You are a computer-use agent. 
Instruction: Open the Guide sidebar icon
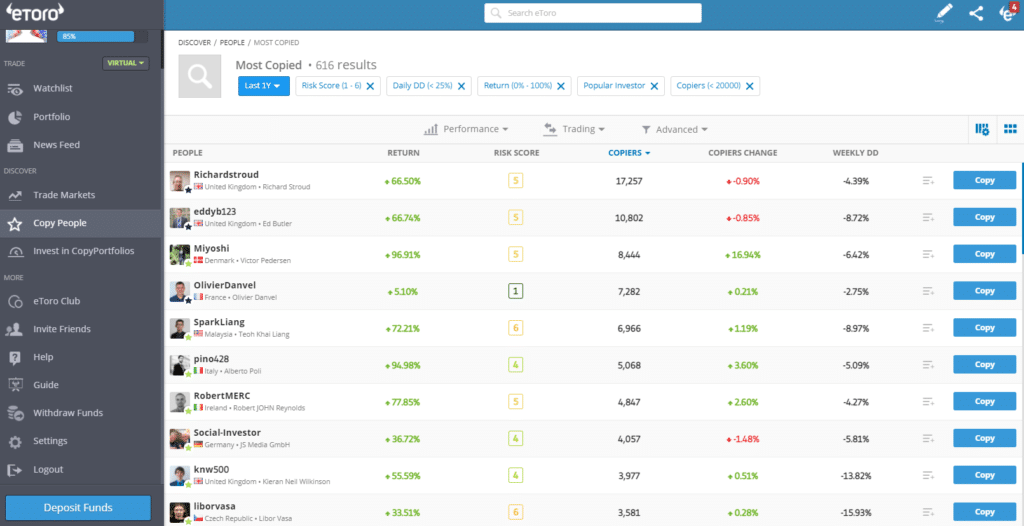15,385
